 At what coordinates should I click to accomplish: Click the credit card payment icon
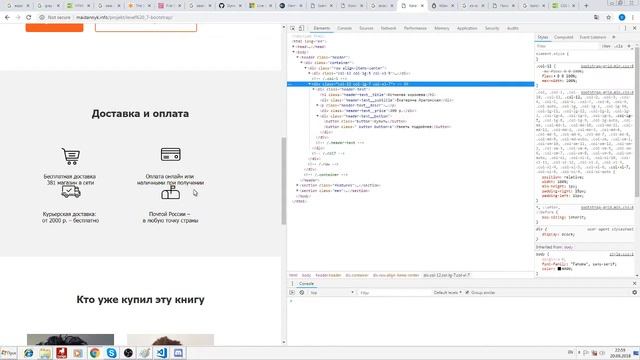click(171, 155)
